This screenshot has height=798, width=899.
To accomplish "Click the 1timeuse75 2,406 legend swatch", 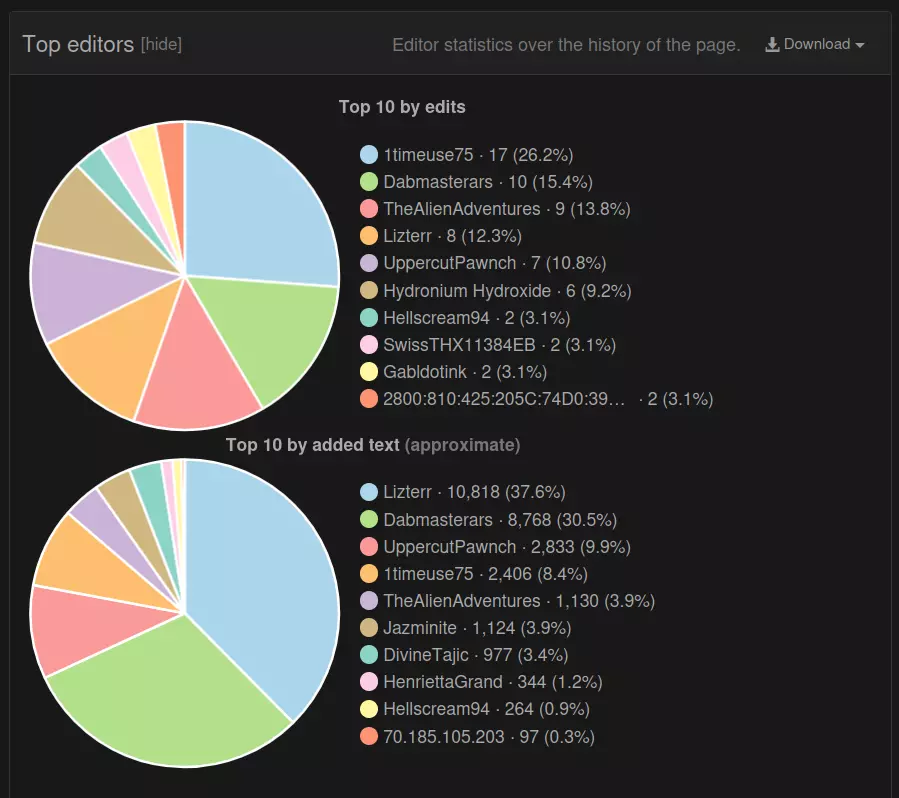I will coord(369,573).
